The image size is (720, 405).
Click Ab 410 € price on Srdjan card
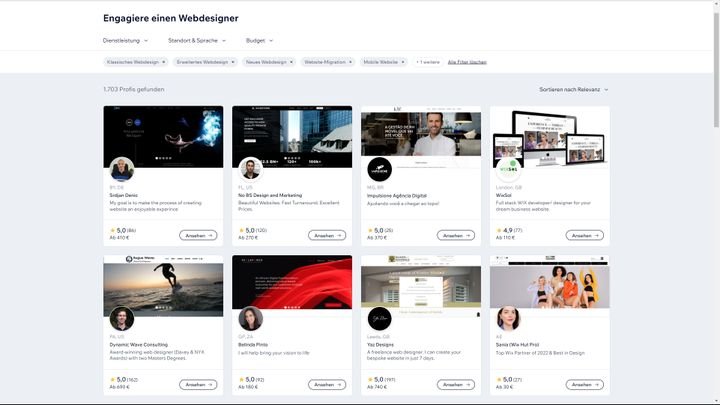coord(119,238)
